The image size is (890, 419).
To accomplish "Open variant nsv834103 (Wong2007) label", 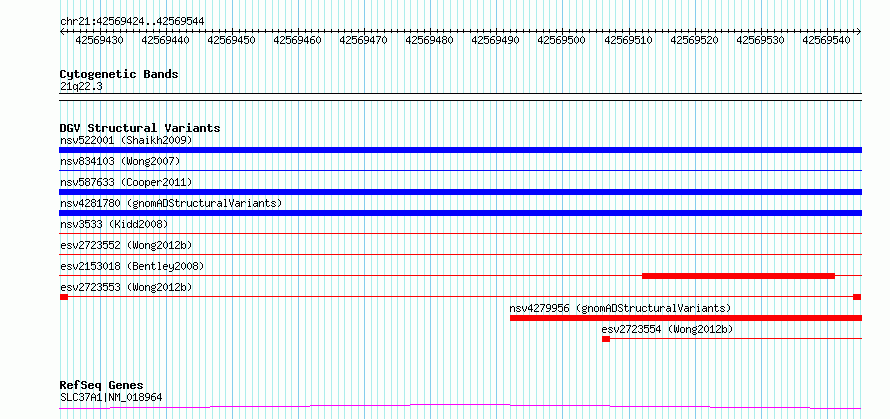I will (120, 162).
